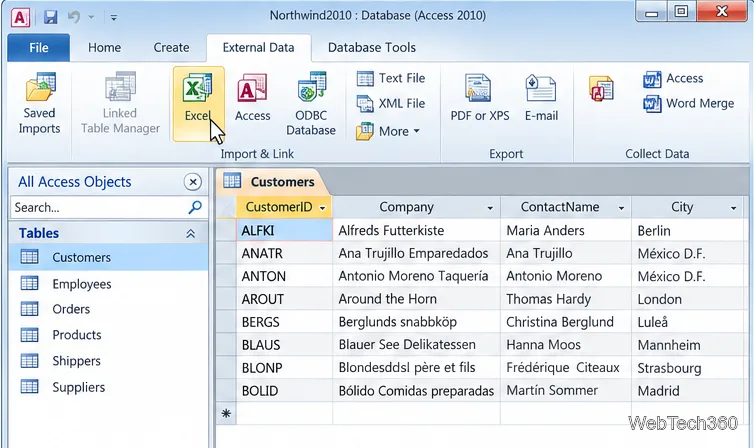Click the Blauer See Delikatessen cell
Image resolution: width=754 pixels, height=448 pixels.
click(416, 345)
